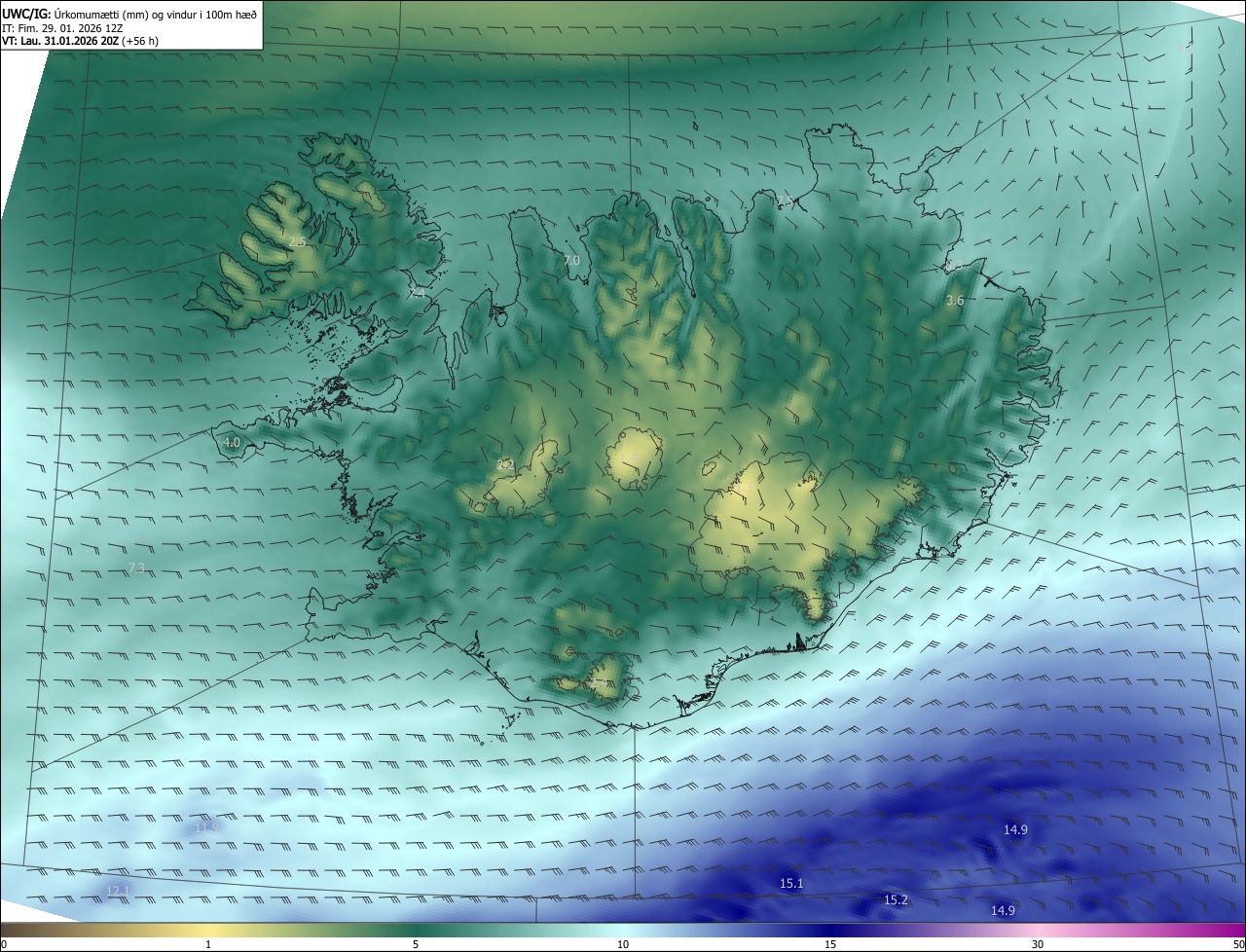The image size is (1246, 952).
Task: Select the 12.1 value at the bottom edge
Action: (118, 891)
